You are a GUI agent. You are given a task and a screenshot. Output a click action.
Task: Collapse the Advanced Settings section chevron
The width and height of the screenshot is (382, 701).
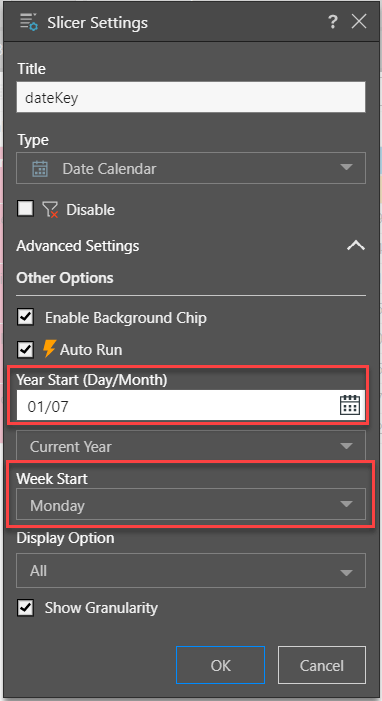pyautogui.click(x=356, y=245)
